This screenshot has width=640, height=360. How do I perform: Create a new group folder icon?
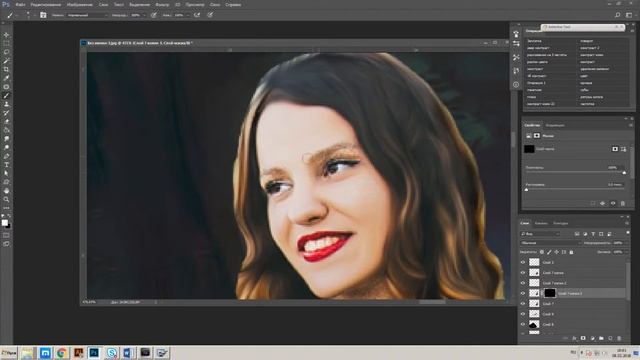coord(601,338)
